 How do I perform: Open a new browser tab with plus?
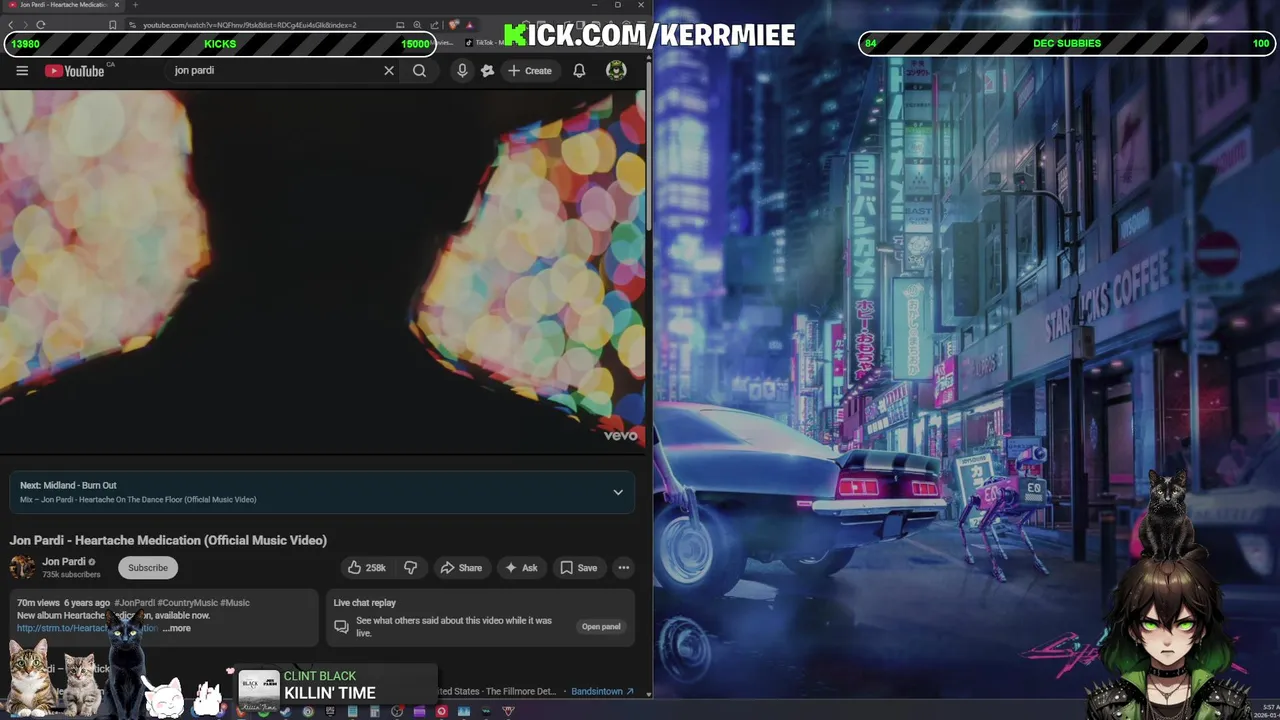point(135,5)
